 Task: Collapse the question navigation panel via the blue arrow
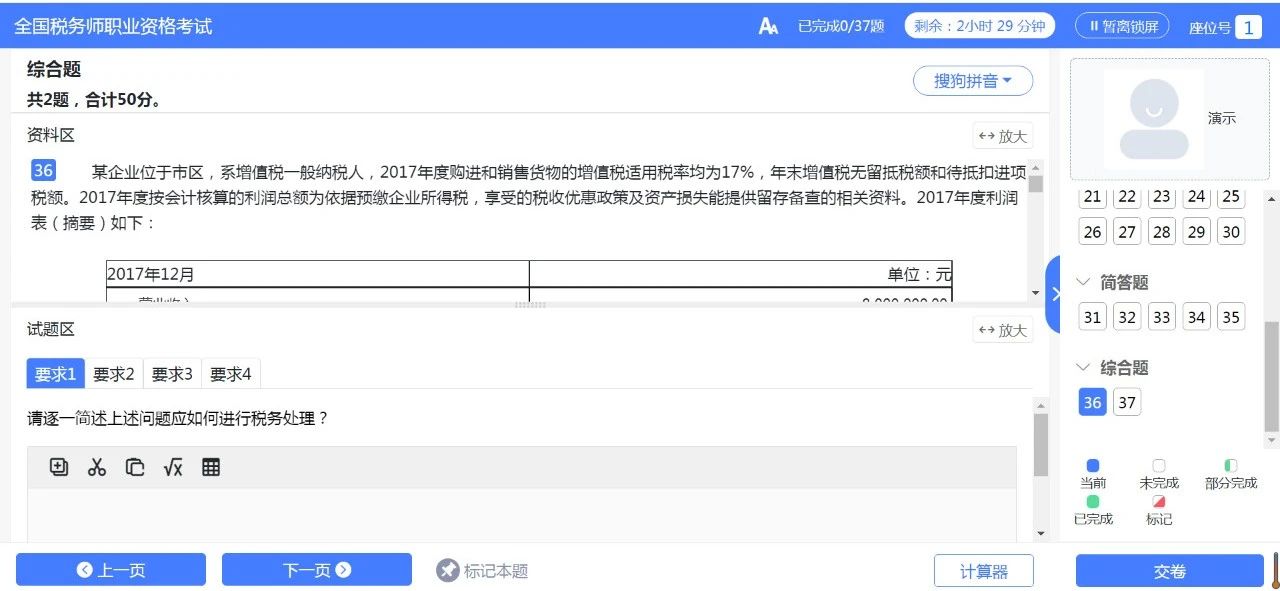[x=1057, y=293]
